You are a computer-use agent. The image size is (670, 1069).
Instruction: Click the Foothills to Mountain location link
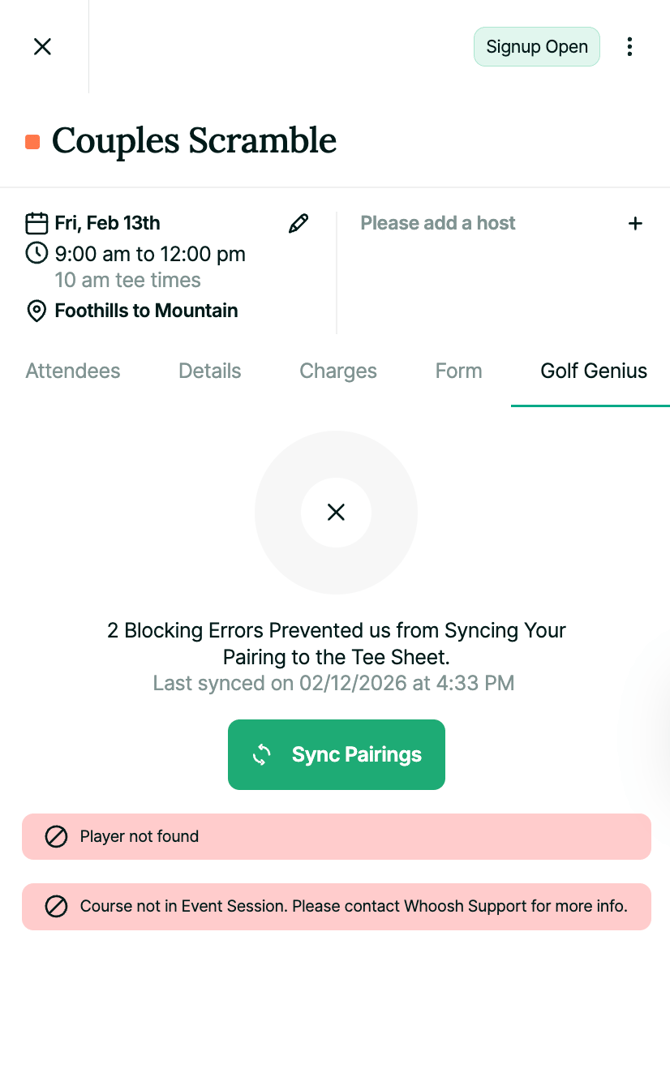click(x=146, y=311)
